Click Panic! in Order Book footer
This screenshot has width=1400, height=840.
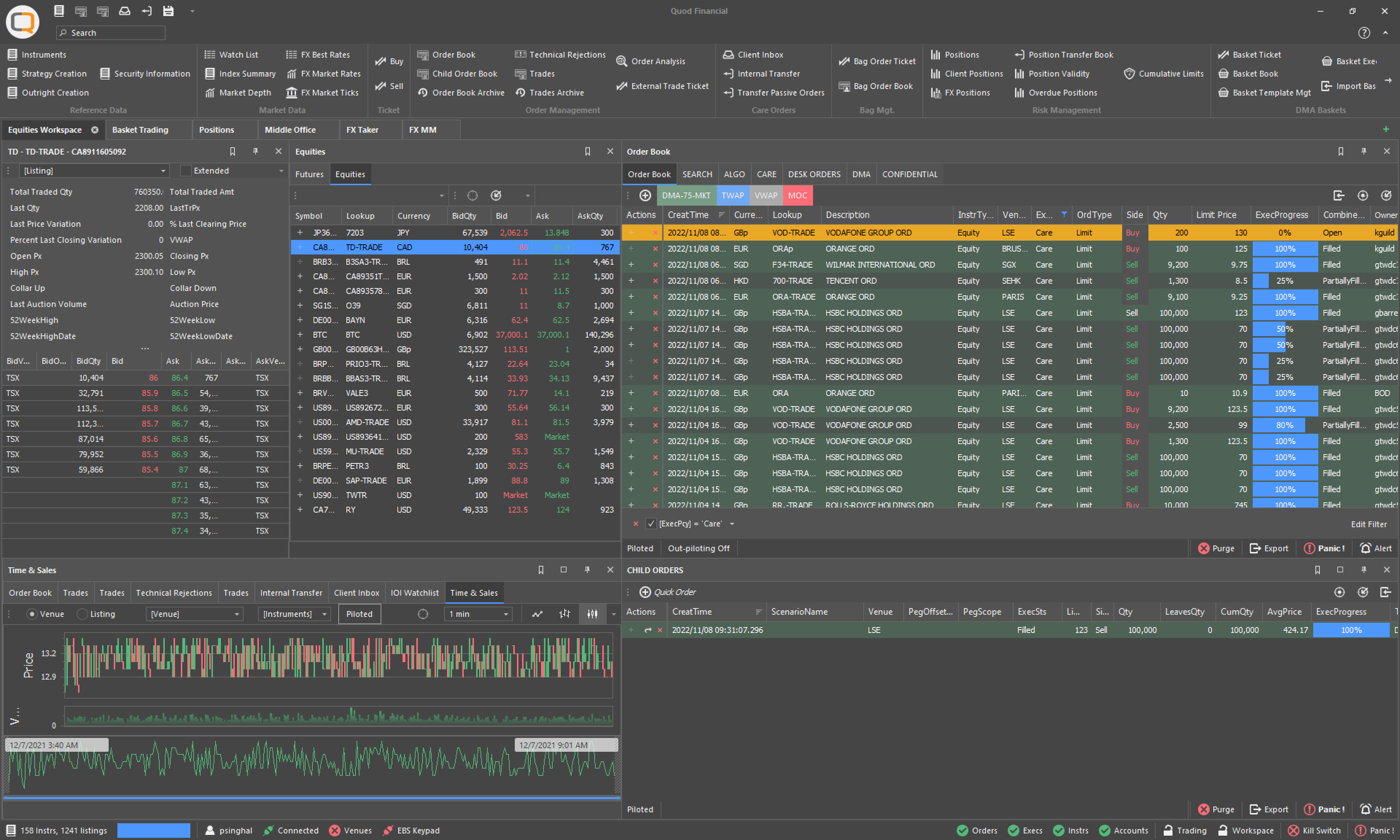pos(1324,548)
